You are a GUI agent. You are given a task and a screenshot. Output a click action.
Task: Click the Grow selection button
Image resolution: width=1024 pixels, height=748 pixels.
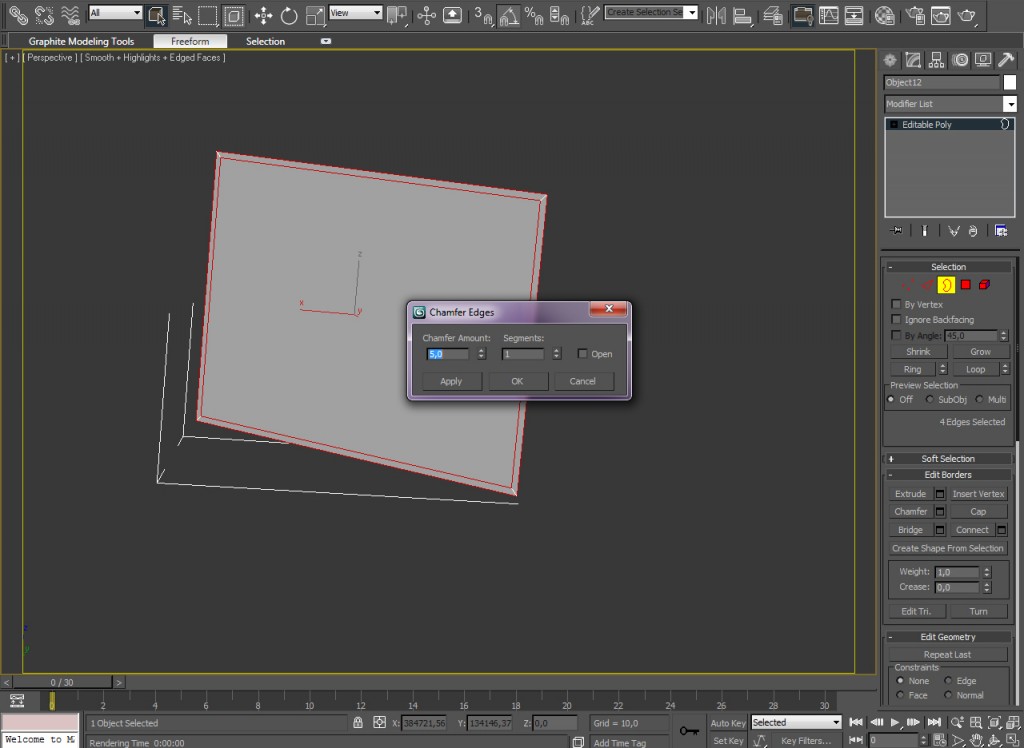pyautogui.click(x=980, y=351)
